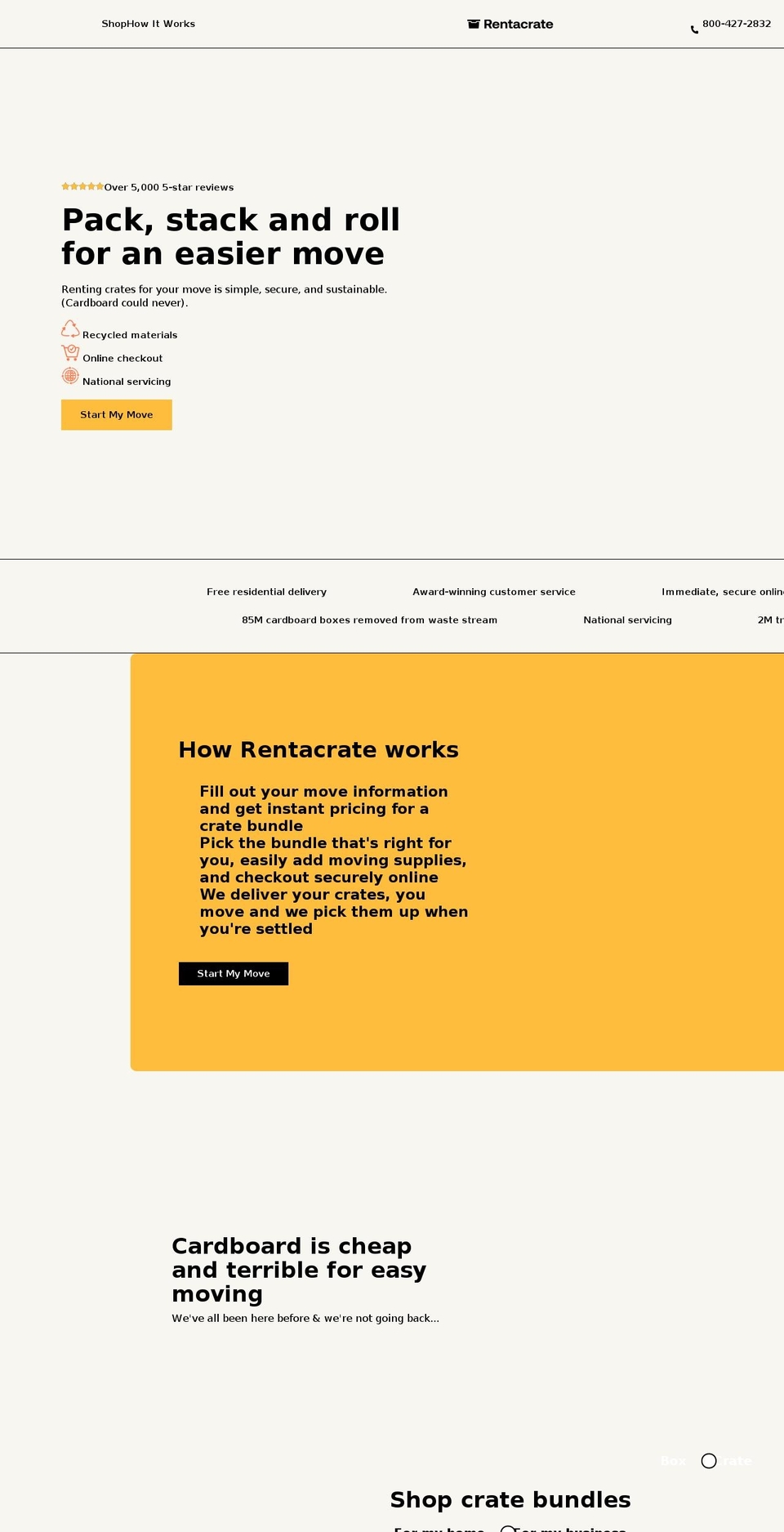Click yellow Start My Move button
The image size is (784, 1532).
(117, 414)
